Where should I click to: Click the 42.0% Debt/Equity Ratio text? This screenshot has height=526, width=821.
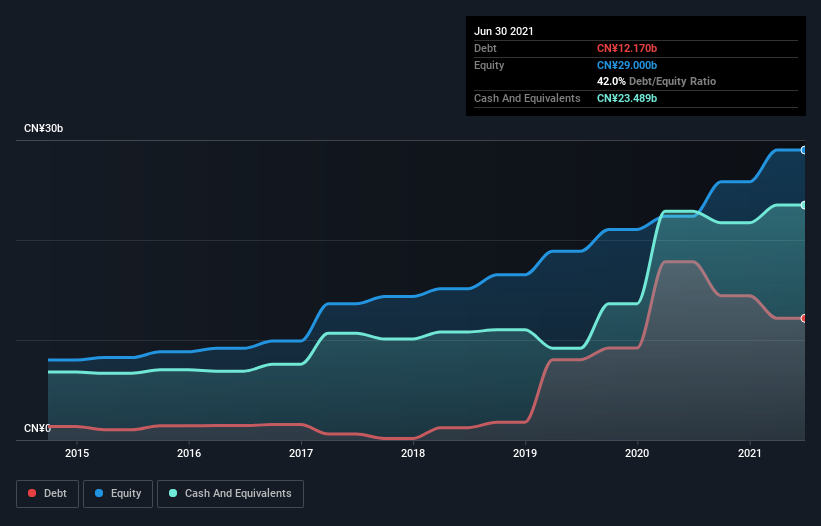pyautogui.click(x=657, y=82)
